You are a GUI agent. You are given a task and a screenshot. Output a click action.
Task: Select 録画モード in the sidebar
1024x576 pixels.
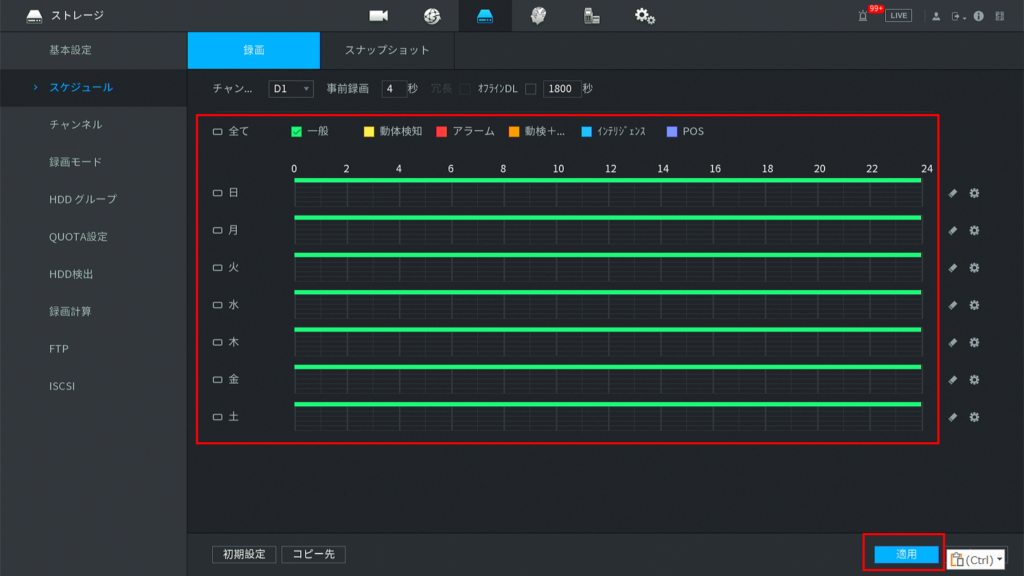(76, 162)
